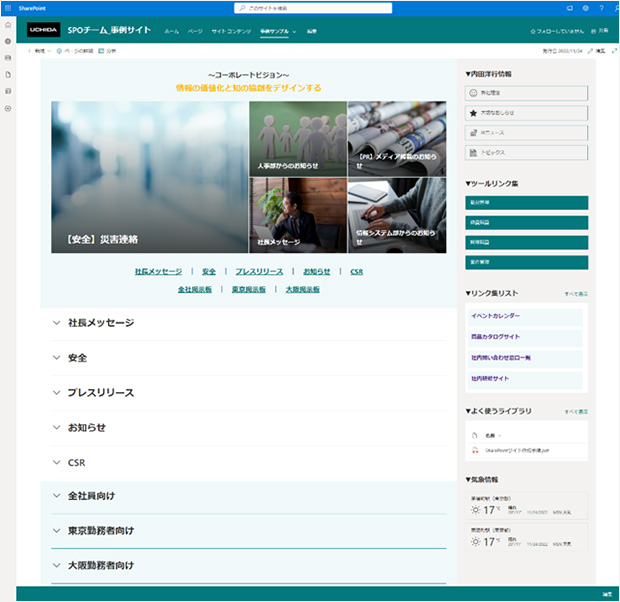Open the file icon in left rail
Image resolution: width=620 pixels, height=602 pixels.
(x=8, y=74)
